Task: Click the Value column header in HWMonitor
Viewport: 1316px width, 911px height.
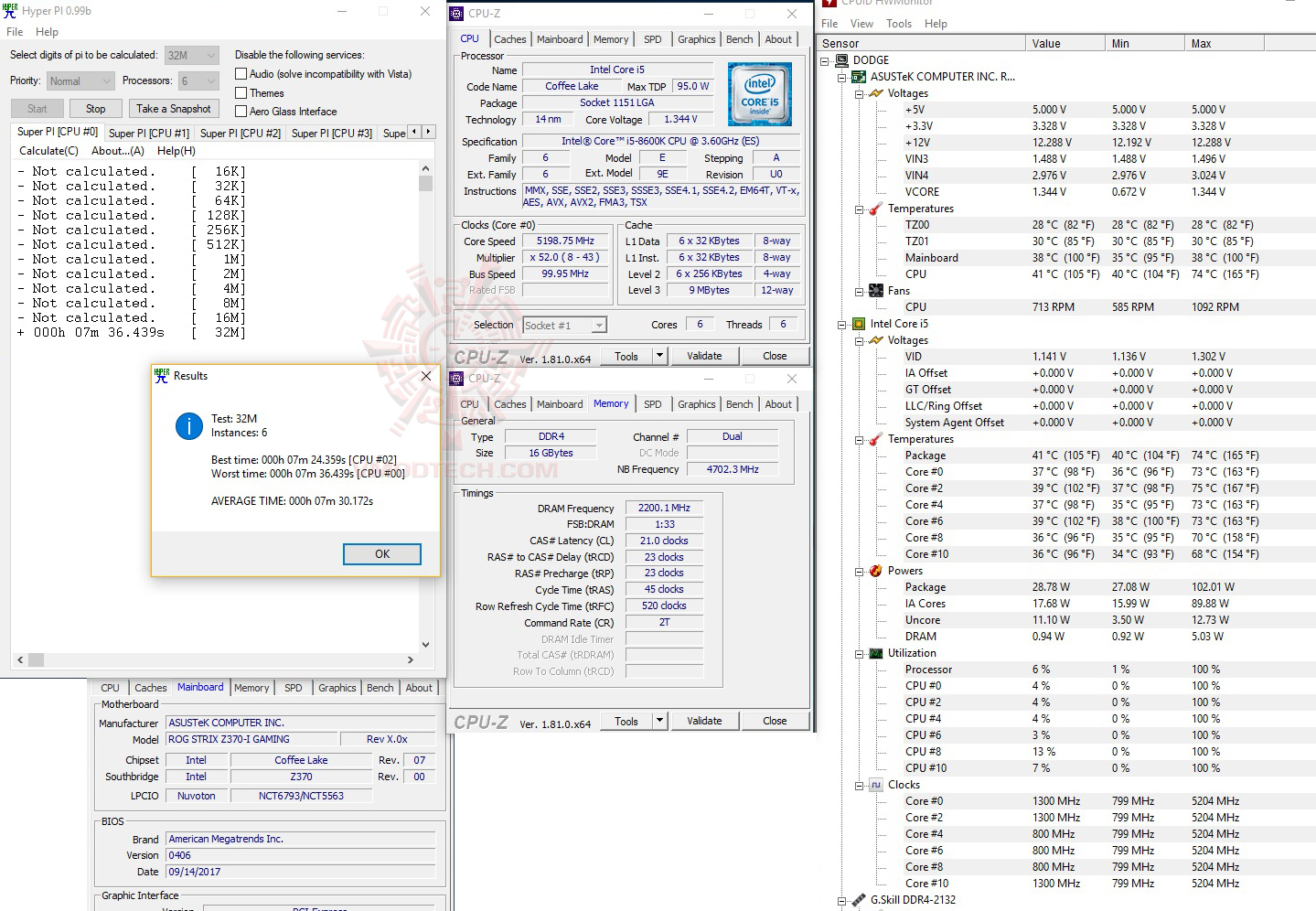Action: click(x=1065, y=44)
